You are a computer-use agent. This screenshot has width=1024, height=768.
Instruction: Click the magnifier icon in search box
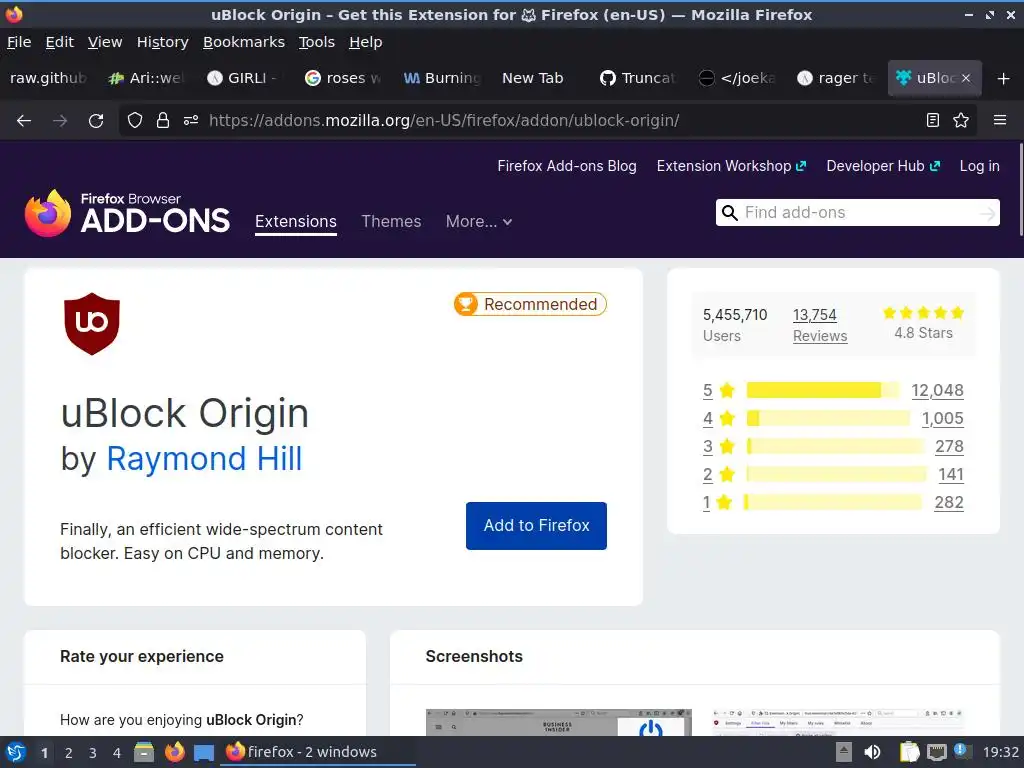730,213
